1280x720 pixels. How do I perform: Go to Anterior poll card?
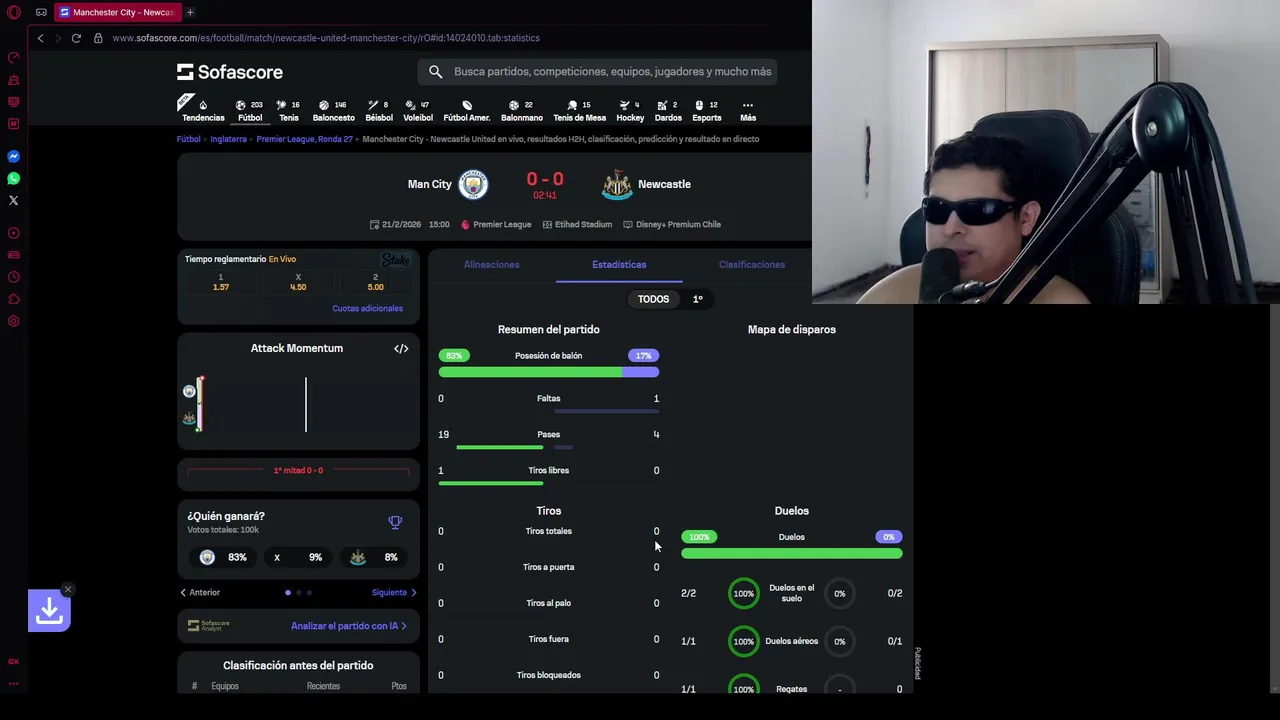pyautogui.click(x=200, y=592)
